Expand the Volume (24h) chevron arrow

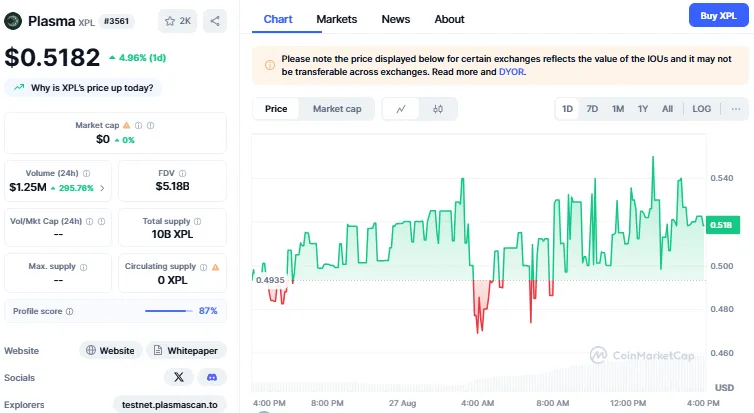tap(101, 187)
